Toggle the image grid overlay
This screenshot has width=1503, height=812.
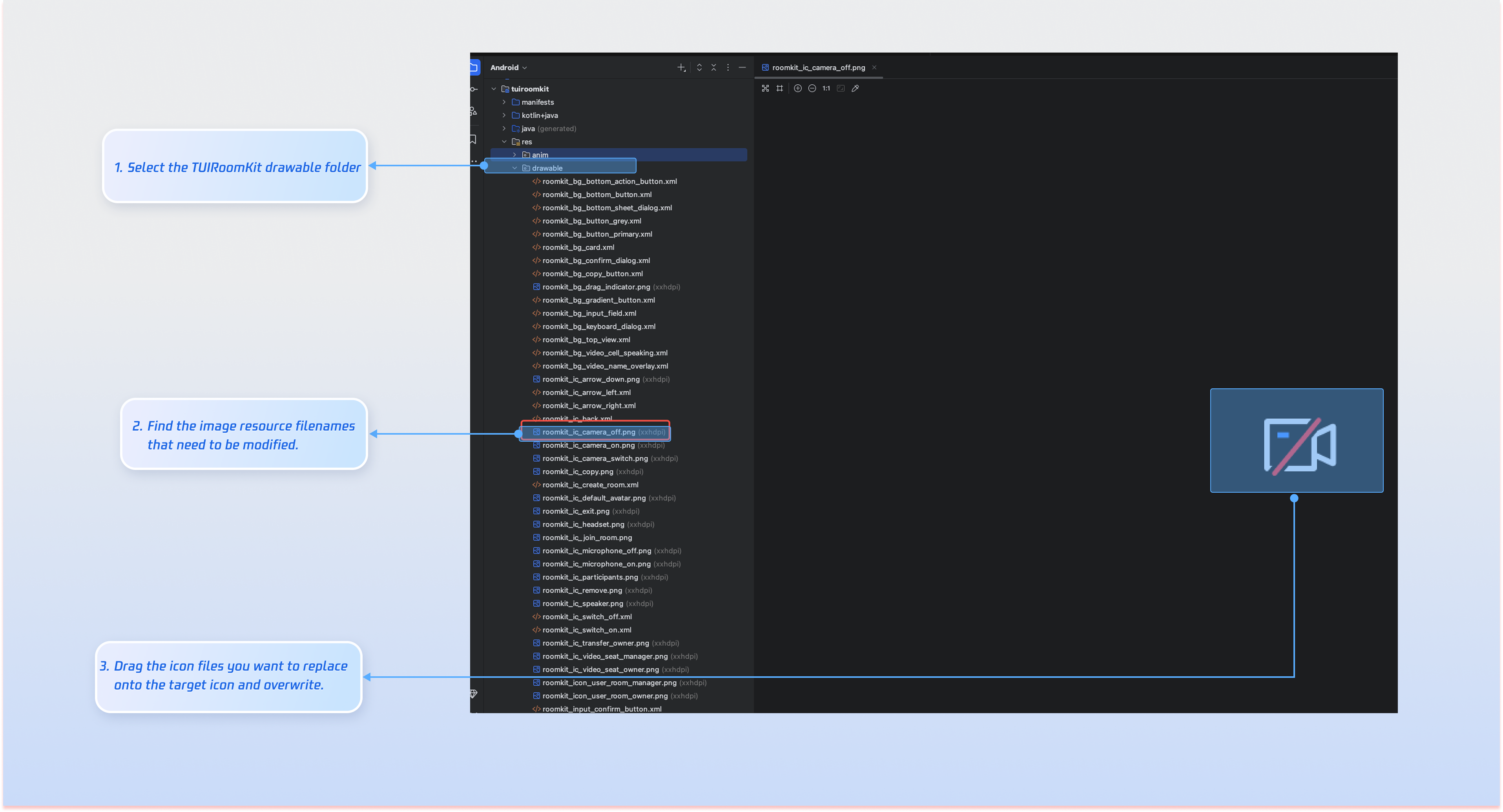click(x=780, y=88)
